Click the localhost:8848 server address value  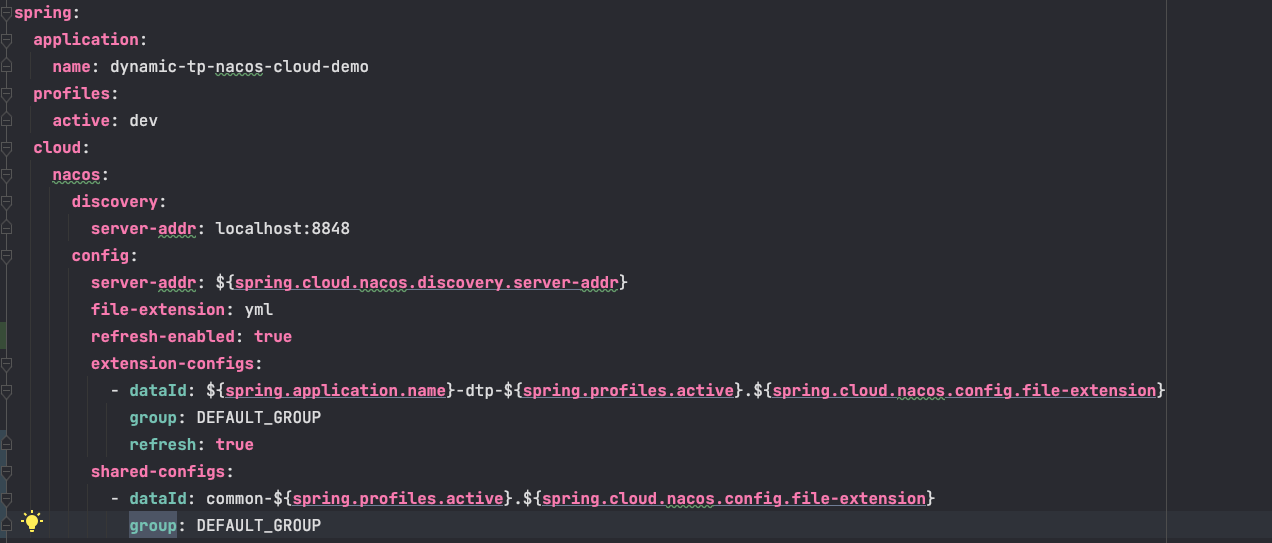click(x=282, y=229)
